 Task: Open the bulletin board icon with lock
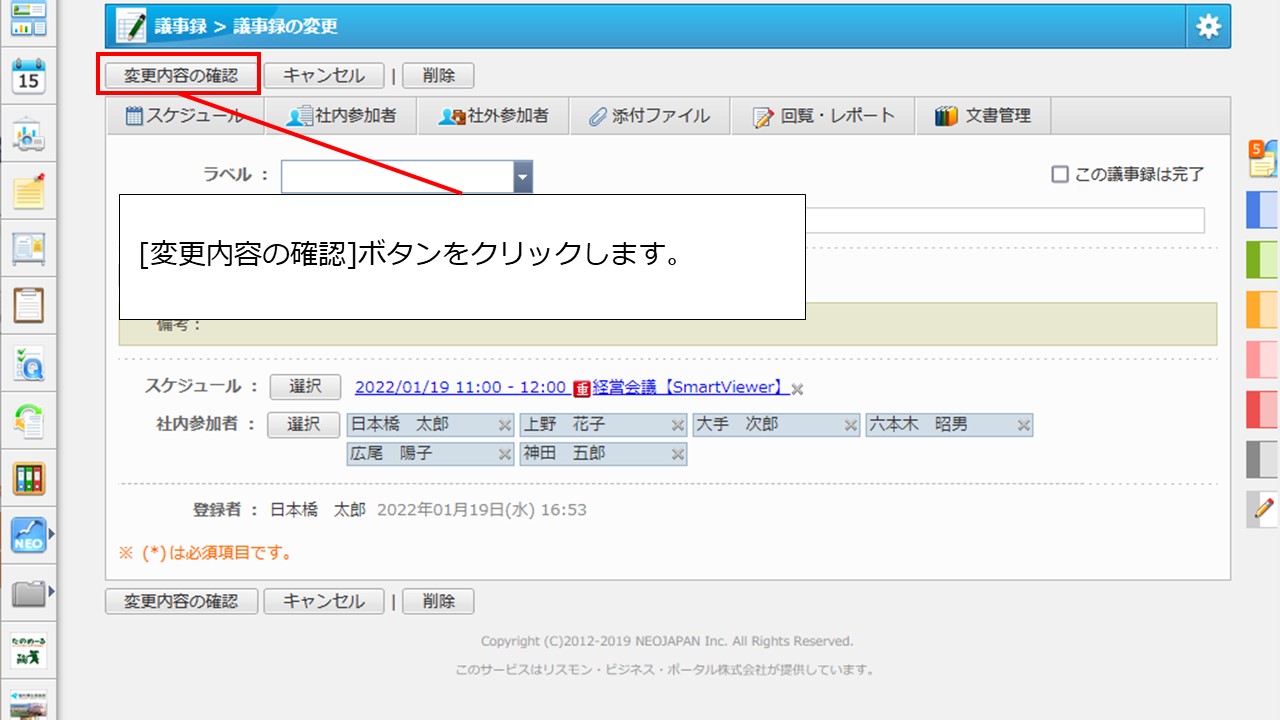pyautogui.click(x=28, y=249)
